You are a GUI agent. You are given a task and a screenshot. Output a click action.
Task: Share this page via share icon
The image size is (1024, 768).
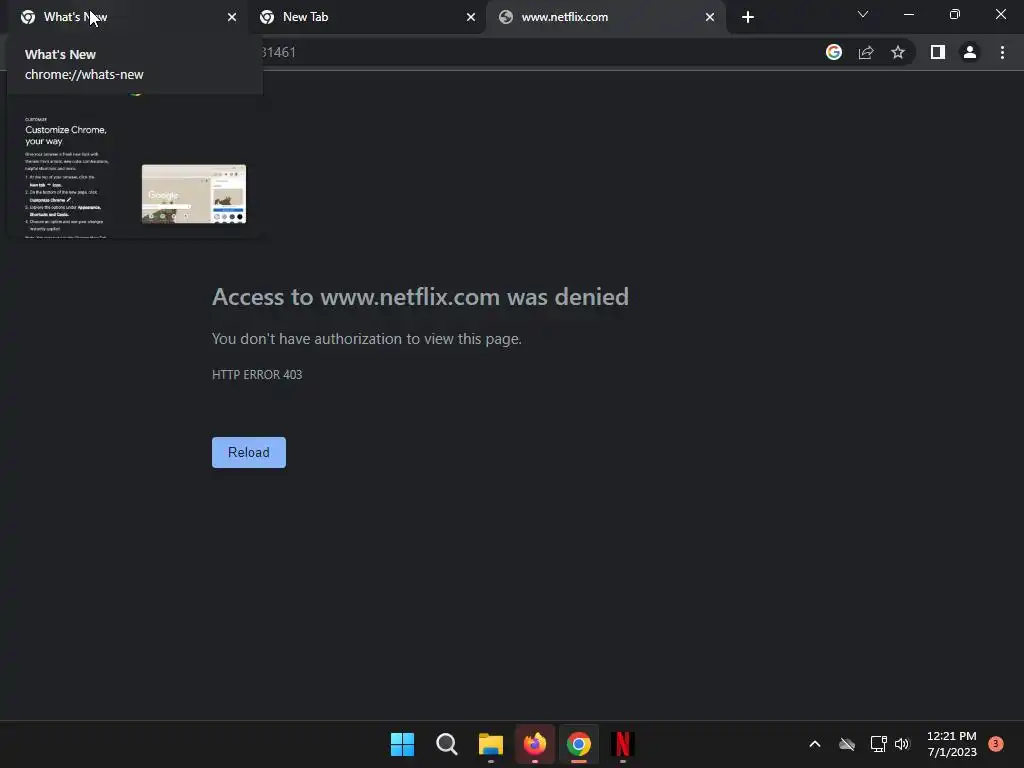coord(866,52)
